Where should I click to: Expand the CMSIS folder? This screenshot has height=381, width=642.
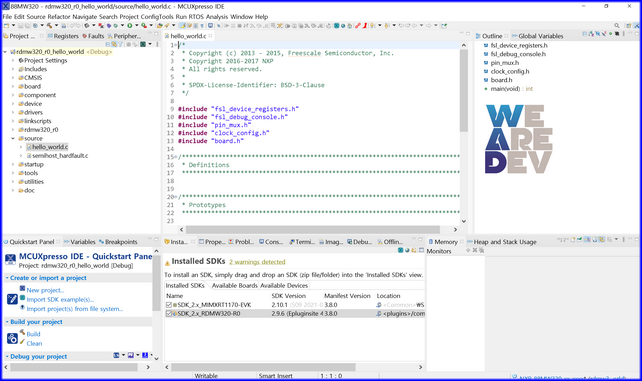13,78
